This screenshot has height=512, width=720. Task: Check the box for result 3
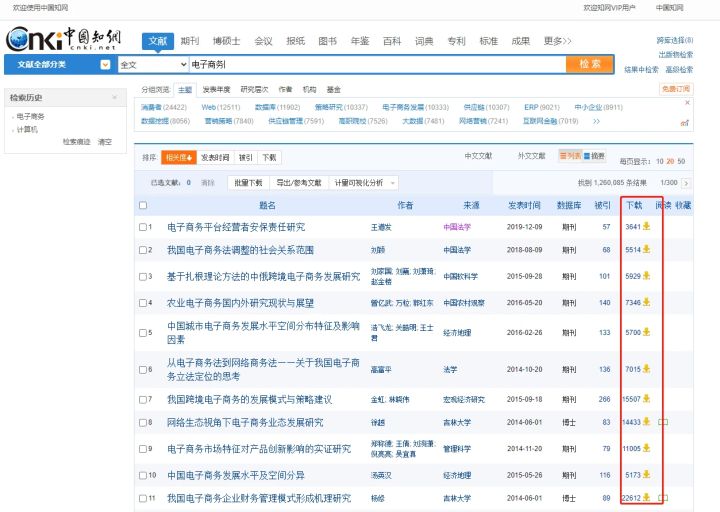coord(143,276)
